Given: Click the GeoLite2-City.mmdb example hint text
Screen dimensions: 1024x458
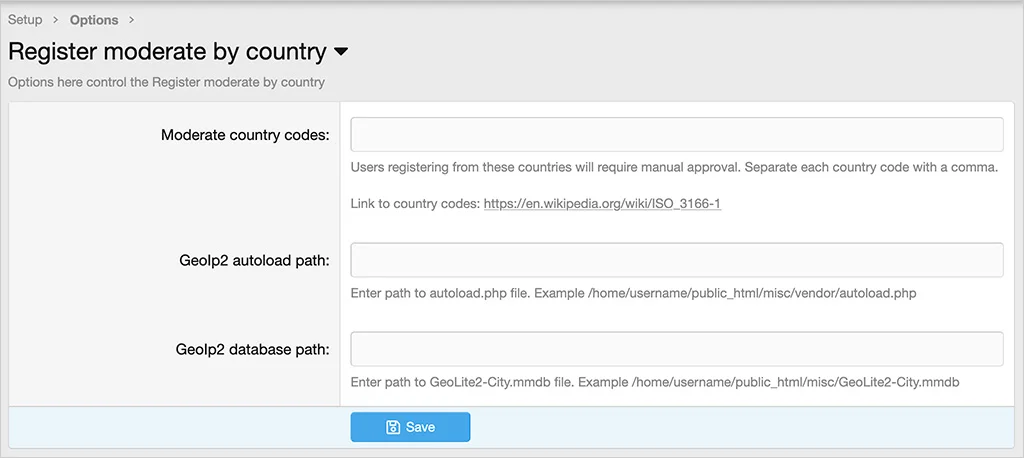Looking at the screenshot, I should 655,383.
